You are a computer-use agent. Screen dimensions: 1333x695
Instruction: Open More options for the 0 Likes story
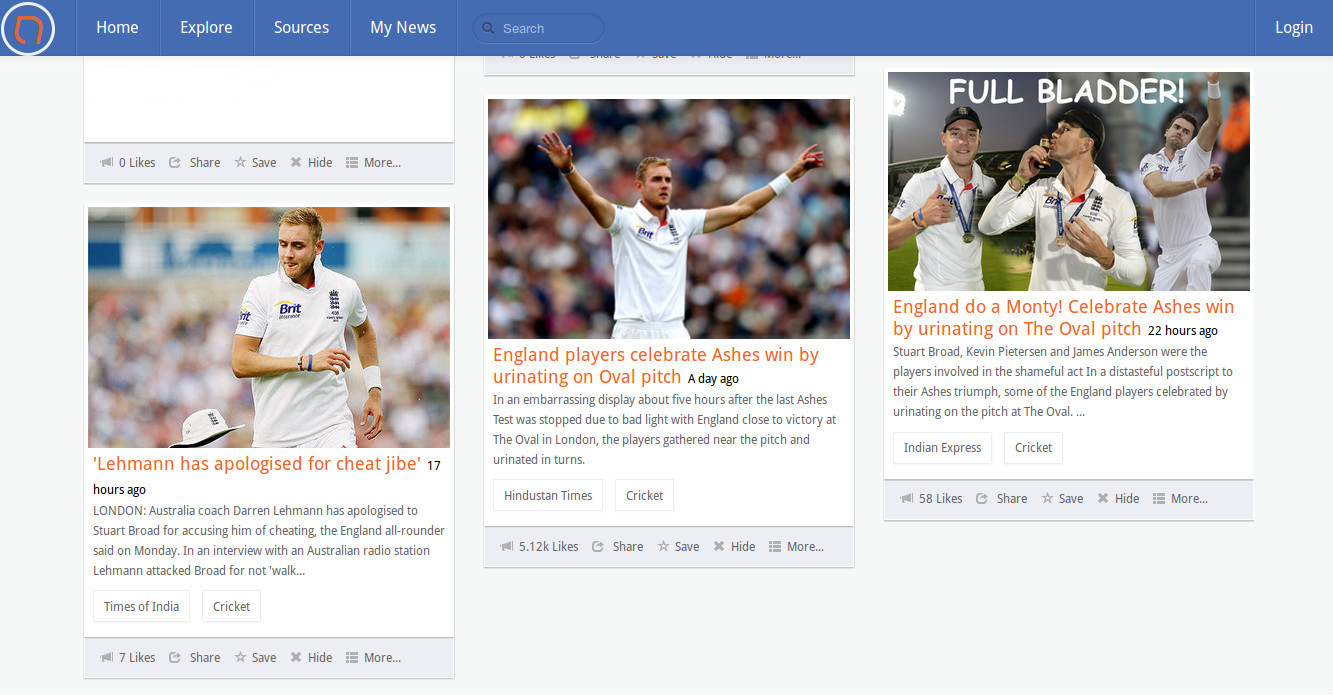coord(373,163)
